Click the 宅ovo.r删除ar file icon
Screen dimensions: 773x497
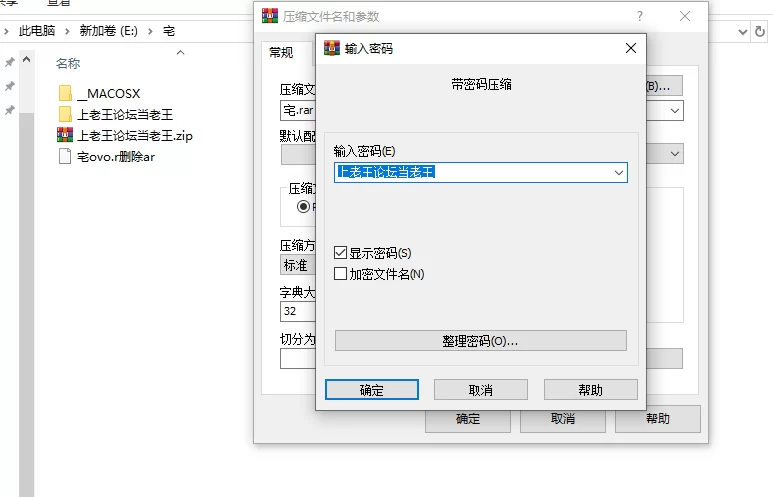pos(65,156)
